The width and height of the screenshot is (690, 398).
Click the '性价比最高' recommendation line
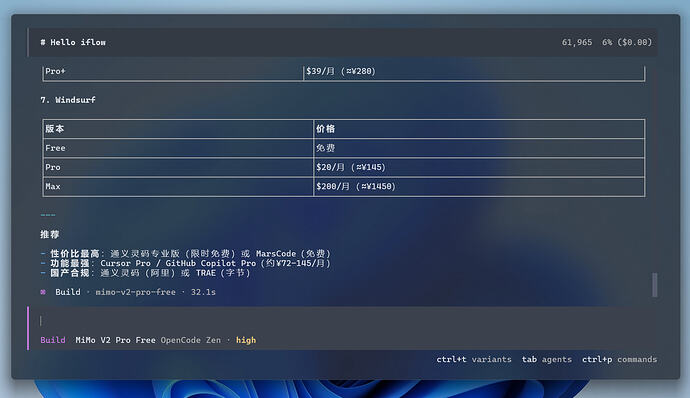185,254
